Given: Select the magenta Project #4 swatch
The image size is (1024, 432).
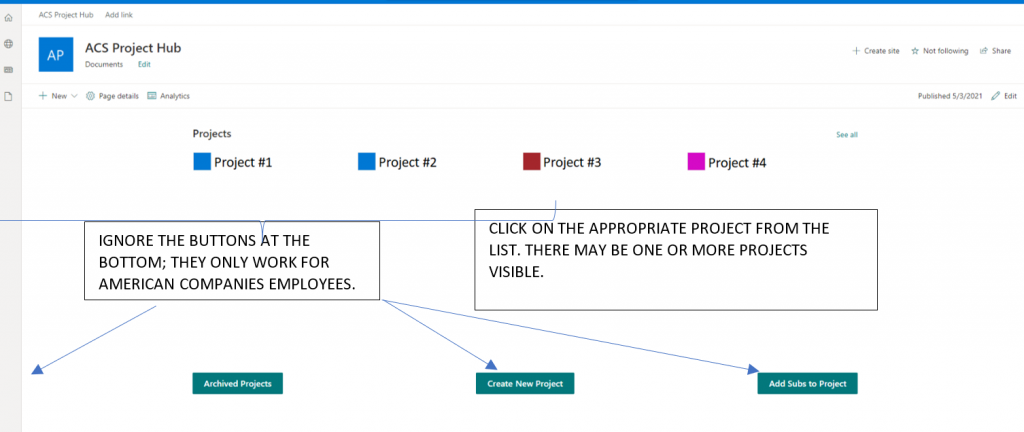Looking at the screenshot, I should (697, 162).
